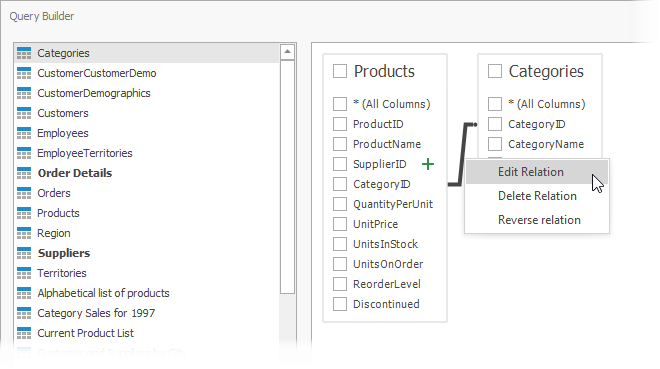The image size is (660, 369).
Task: Tick the CategoryID checkbox in Categories table
Action: click(495, 124)
